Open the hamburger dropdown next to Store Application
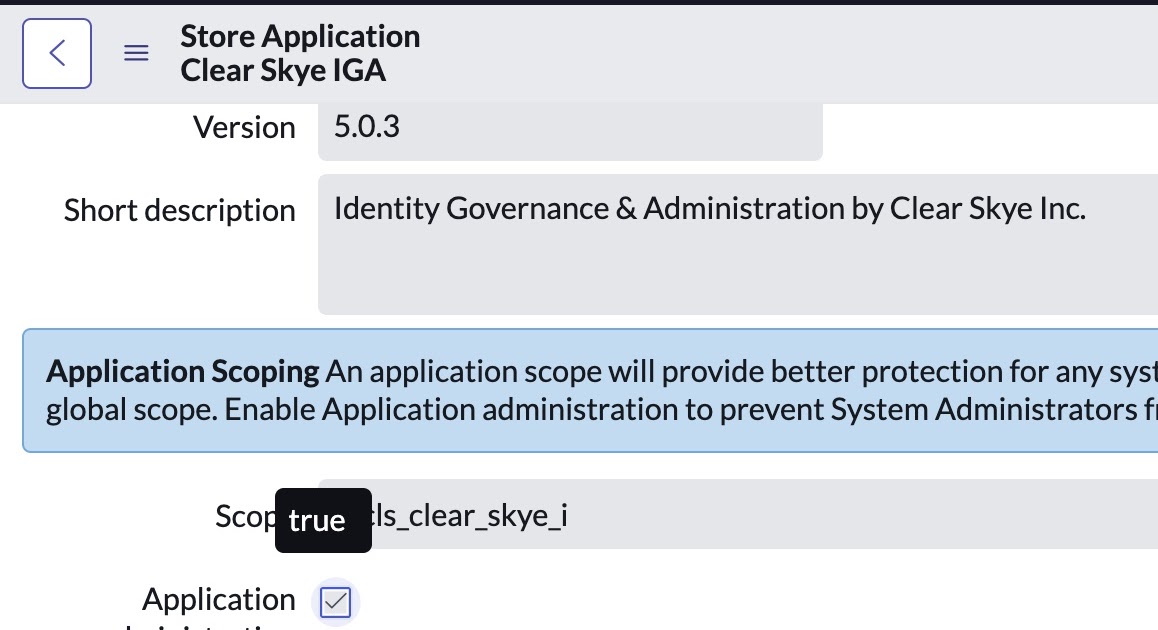The height and width of the screenshot is (630, 1158). pos(136,54)
